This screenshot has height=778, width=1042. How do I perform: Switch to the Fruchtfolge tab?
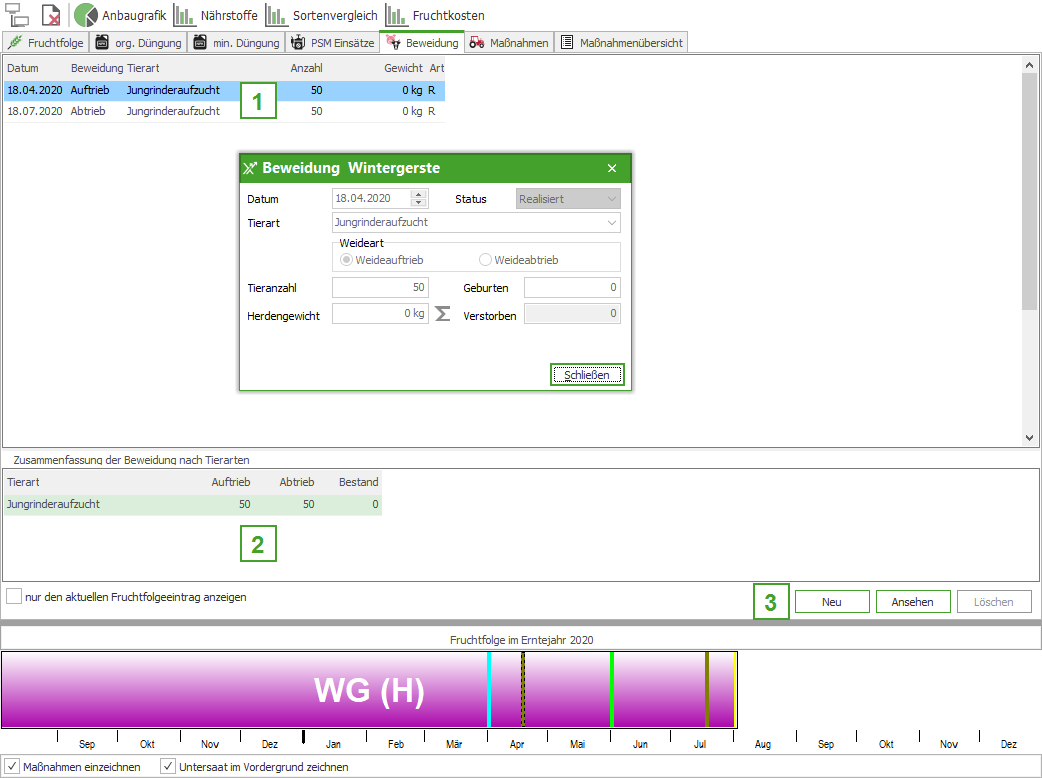[x=46, y=43]
